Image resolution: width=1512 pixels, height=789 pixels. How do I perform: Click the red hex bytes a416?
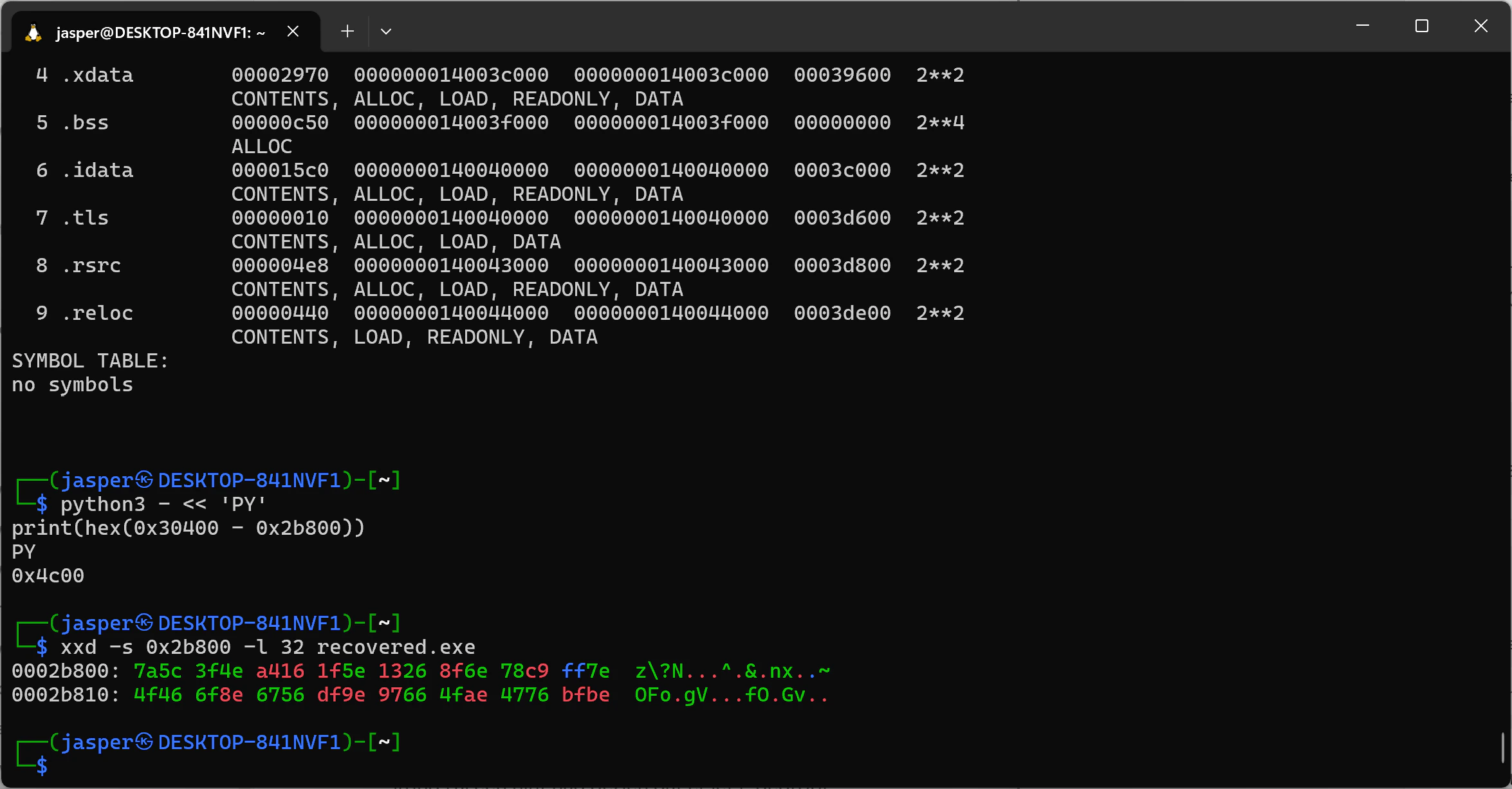pos(280,671)
